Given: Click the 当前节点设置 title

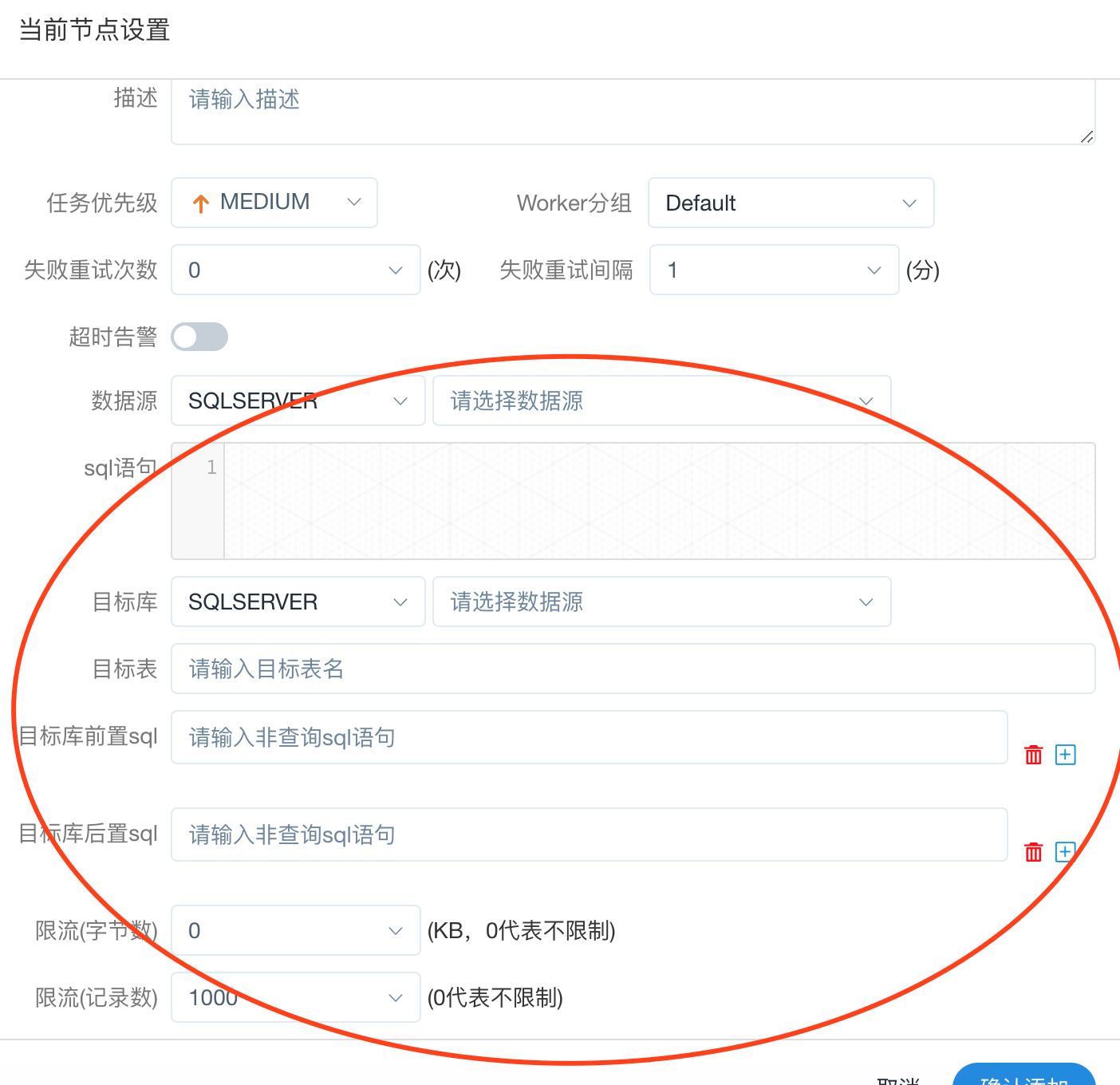Looking at the screenshot, I should pos(94,30).
